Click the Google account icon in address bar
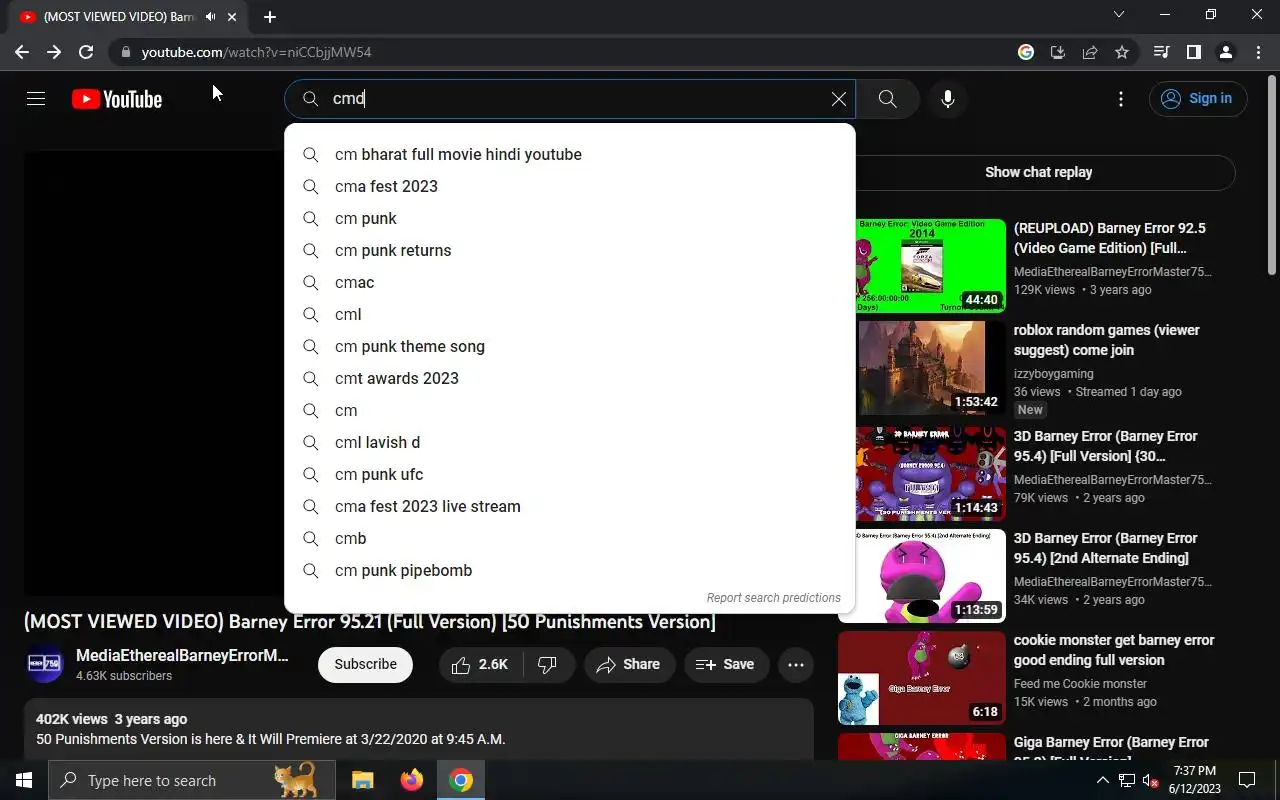The height and width of the screenshot is (800, 1280). 1026,52
